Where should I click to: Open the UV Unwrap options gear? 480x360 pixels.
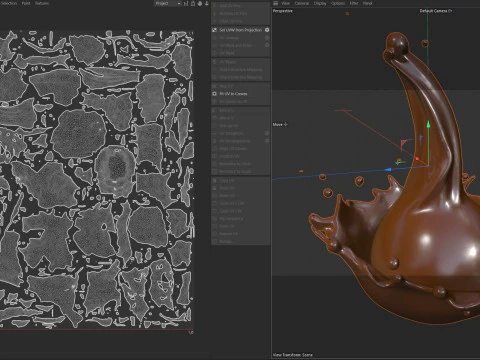pyautogui.click(x=267, y=38)
